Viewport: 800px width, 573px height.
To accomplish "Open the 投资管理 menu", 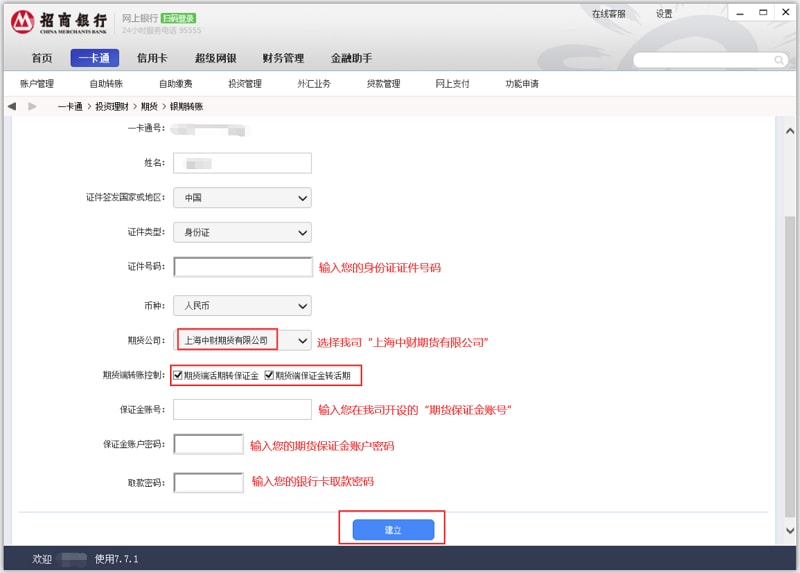I will (244, 84).
